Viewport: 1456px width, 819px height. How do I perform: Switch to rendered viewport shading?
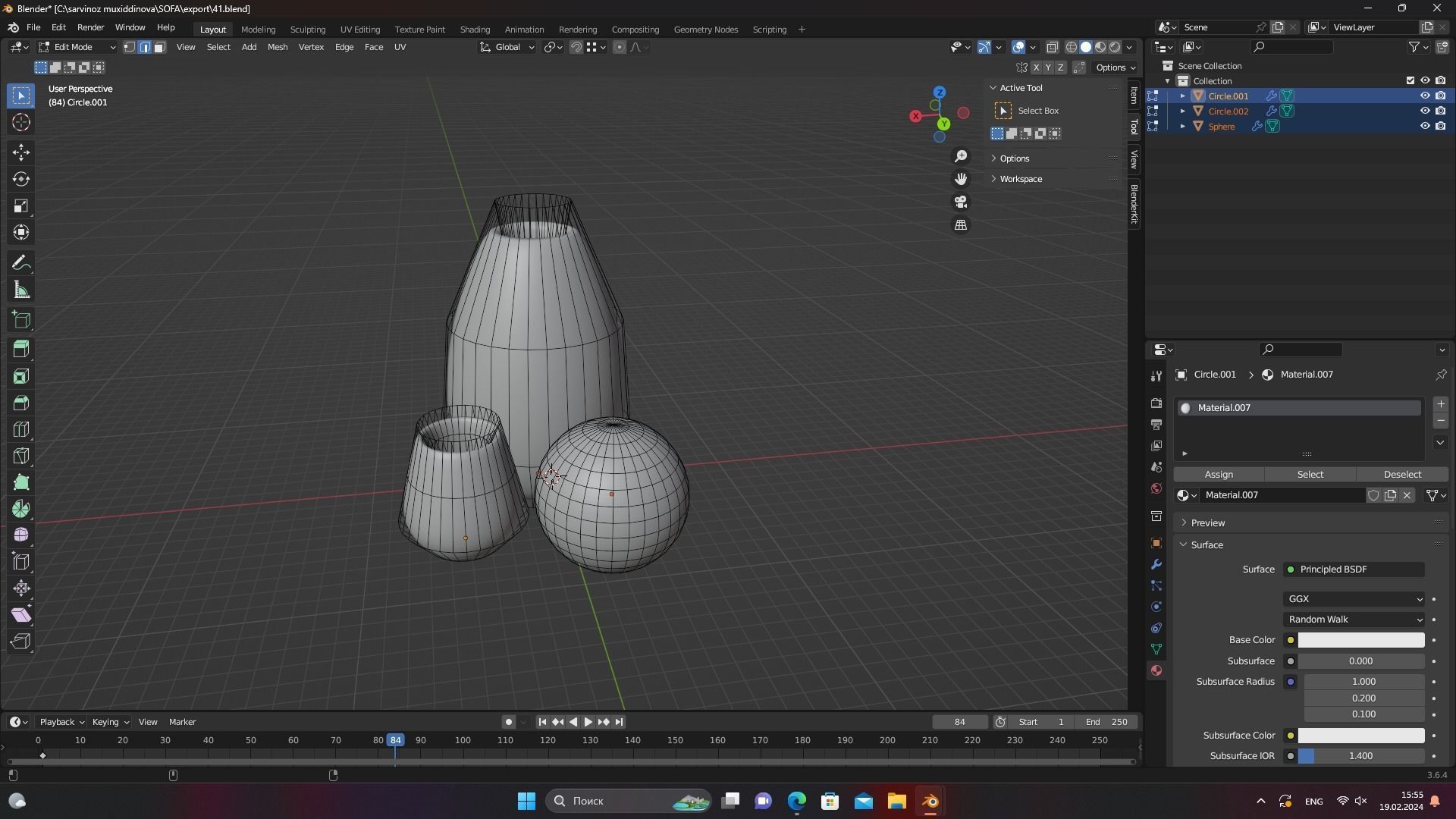(x=1115, y=47)
